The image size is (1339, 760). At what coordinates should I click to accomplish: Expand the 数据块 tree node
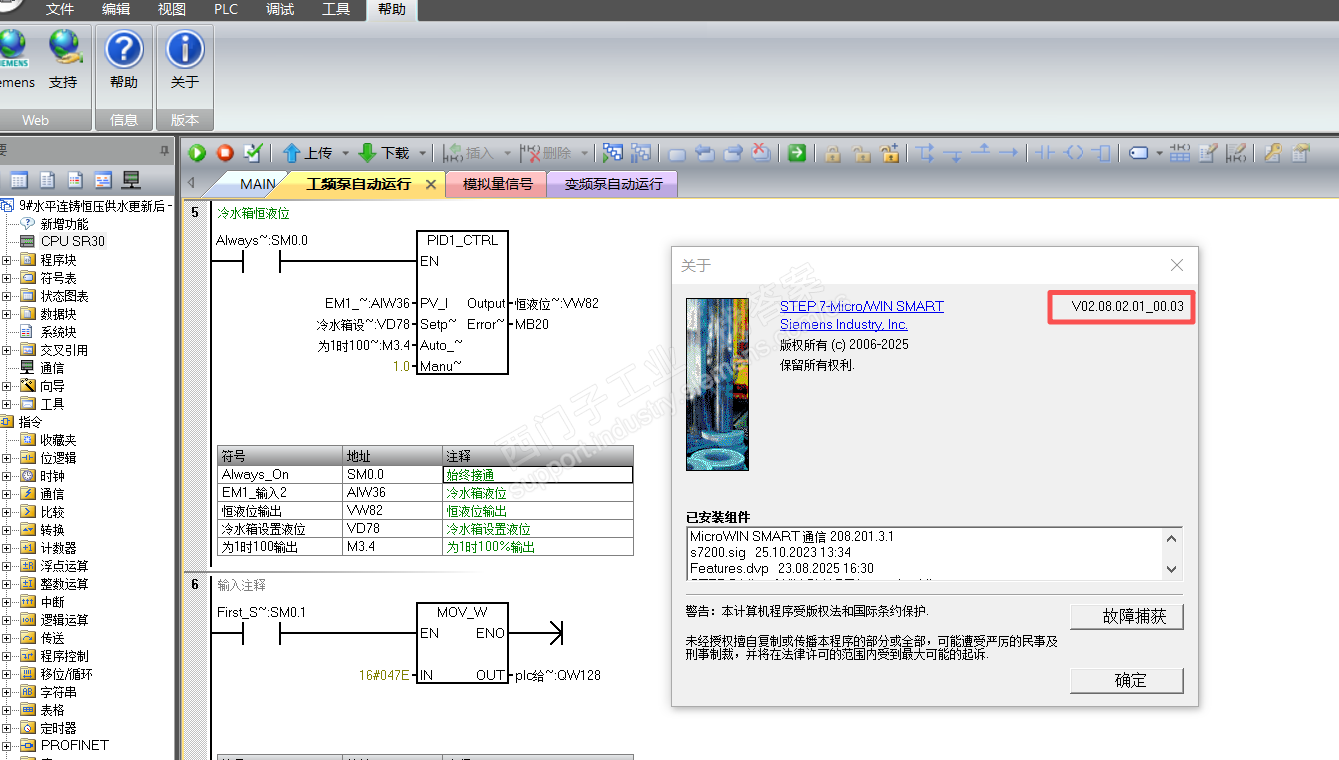[x=6, y=314]
